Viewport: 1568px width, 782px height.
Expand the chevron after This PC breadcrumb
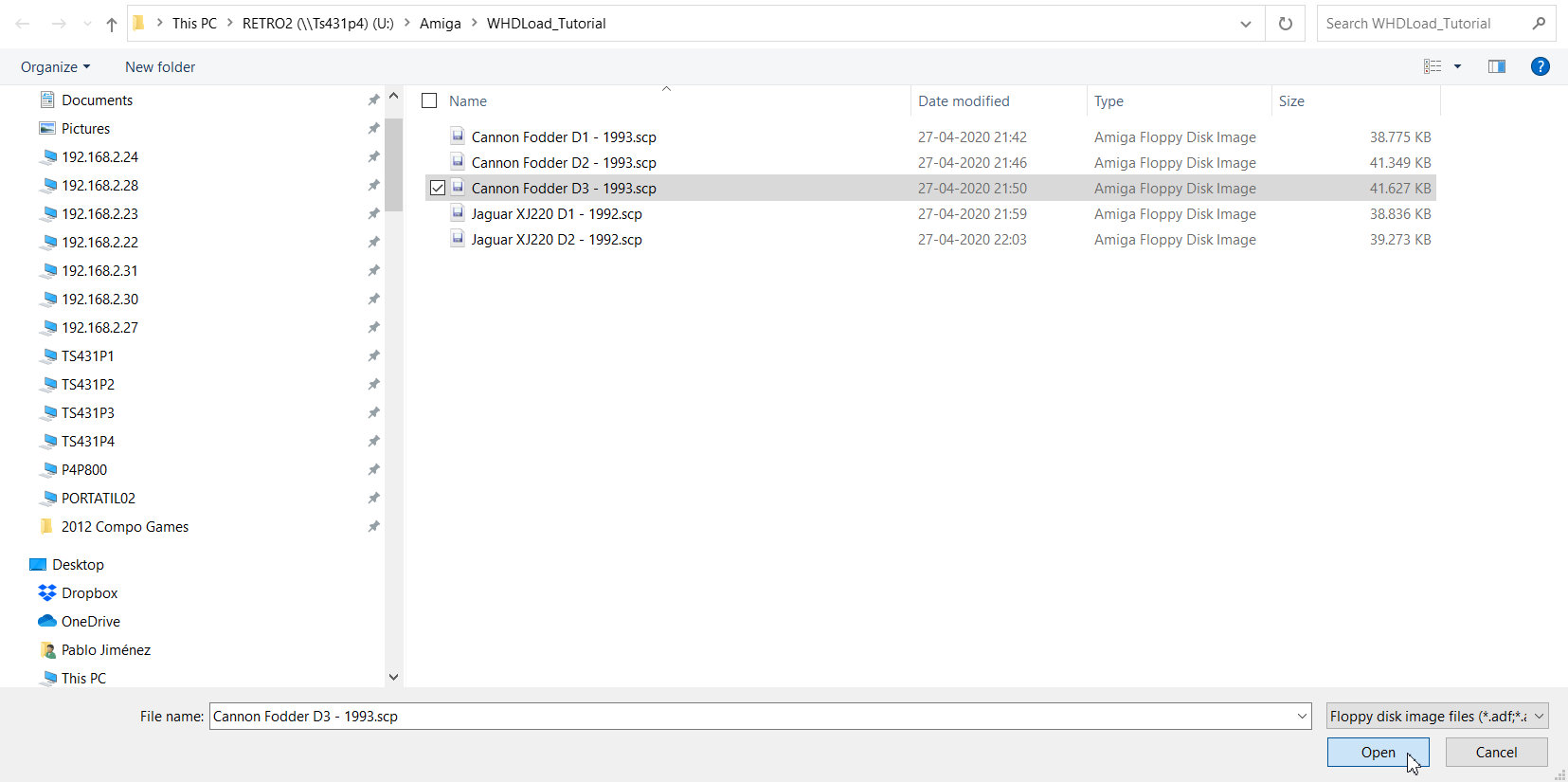coord(229,23)
